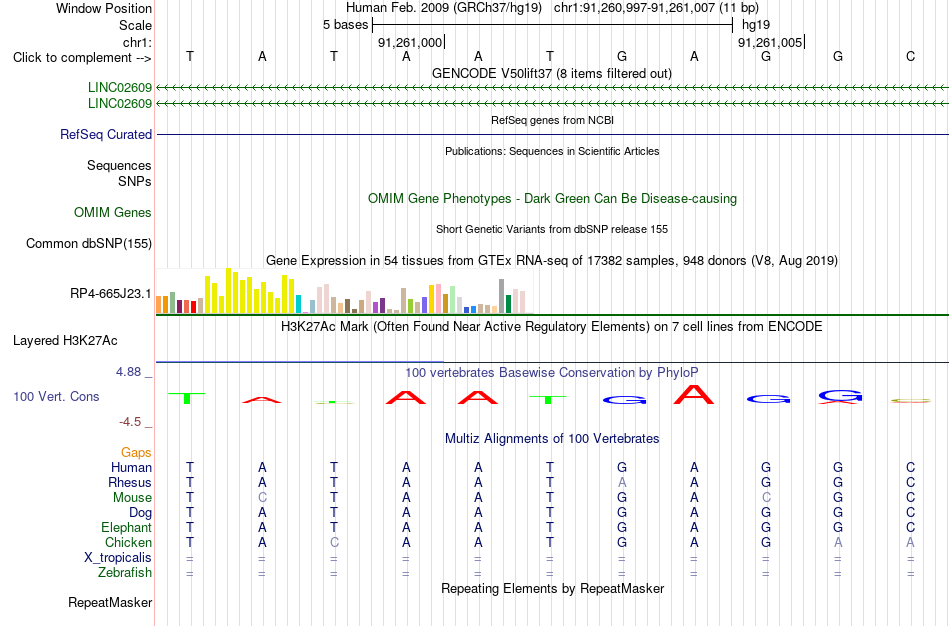Select the Human species row label

[131, 467]
